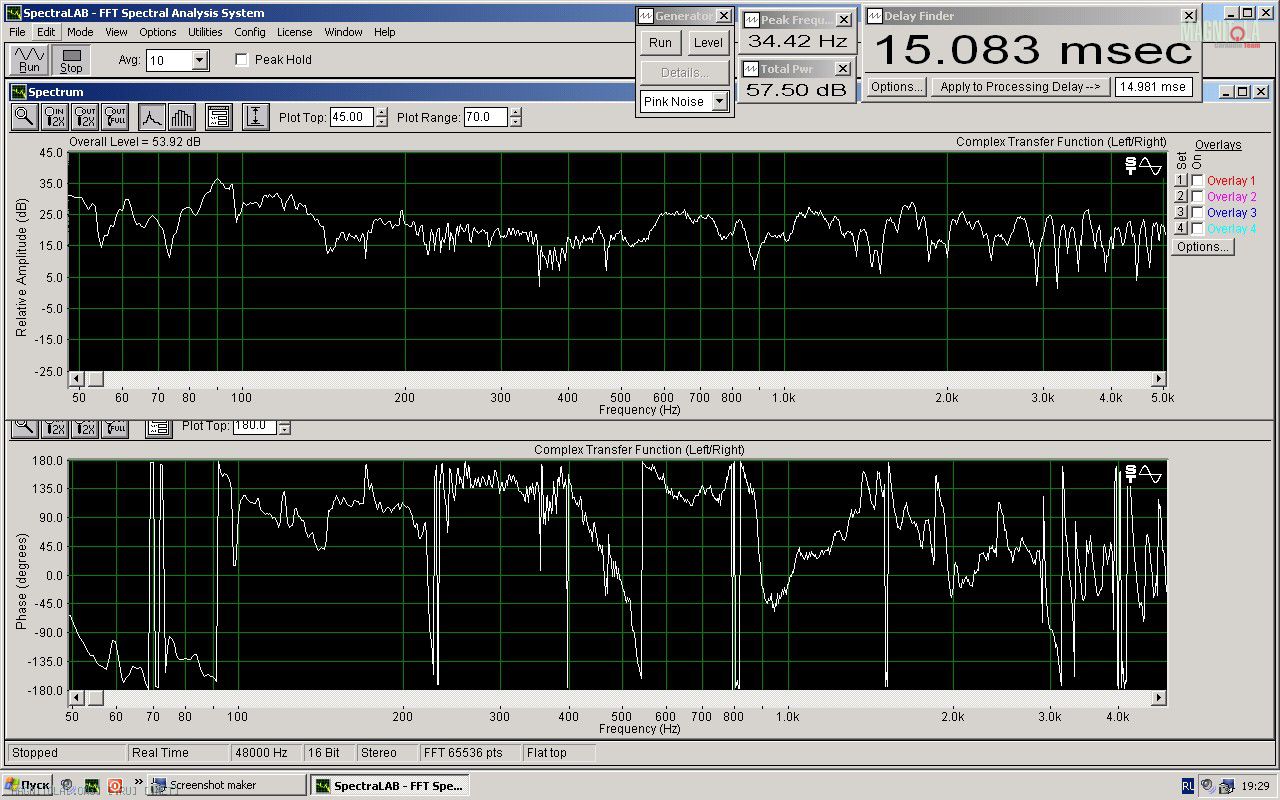Increase the Plot Range value with up arrow
This screenshot has height=800, width=1280.
pyautogui.click(x=515, y=112)
